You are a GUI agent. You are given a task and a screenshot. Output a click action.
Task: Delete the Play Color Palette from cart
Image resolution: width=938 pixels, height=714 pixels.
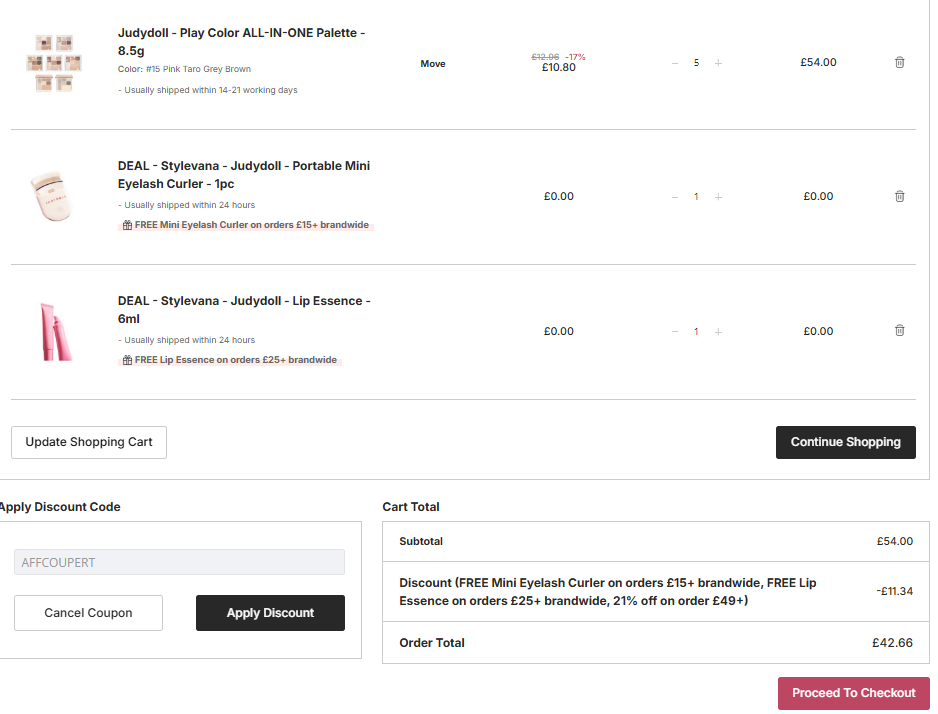click(x=899, y=62)
